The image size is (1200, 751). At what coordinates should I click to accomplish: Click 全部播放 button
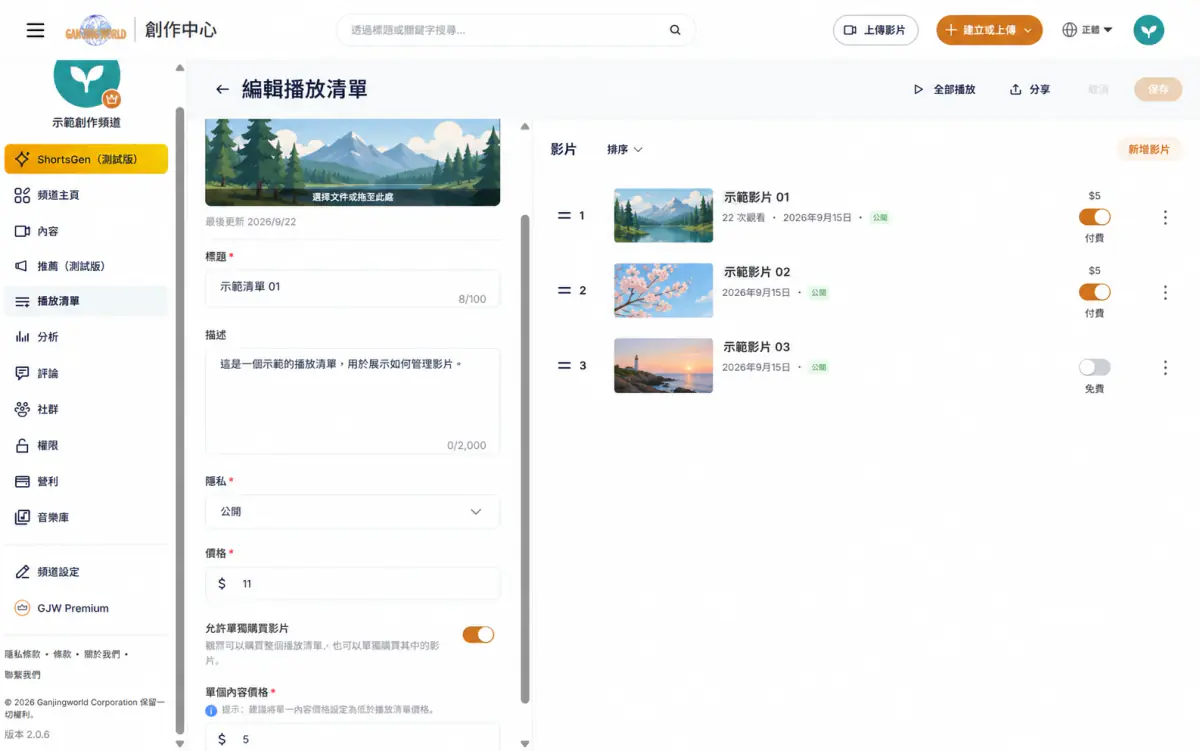pos(944,89)
